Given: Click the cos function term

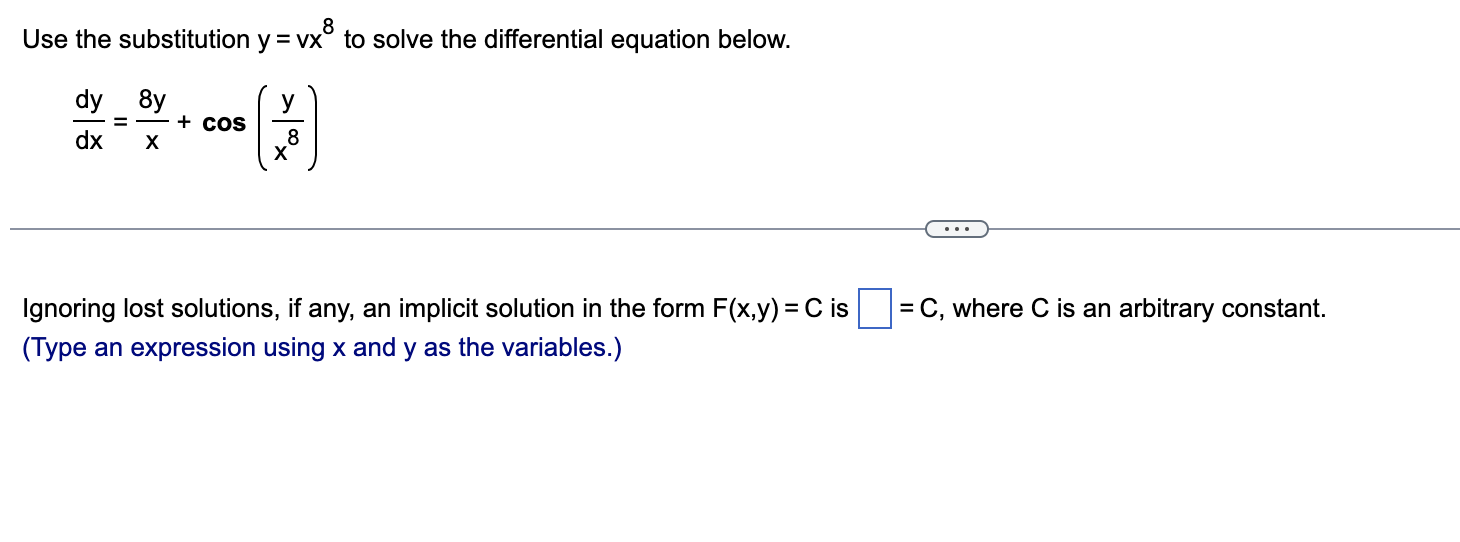Looking at the screenshot, I should [224, 124].
